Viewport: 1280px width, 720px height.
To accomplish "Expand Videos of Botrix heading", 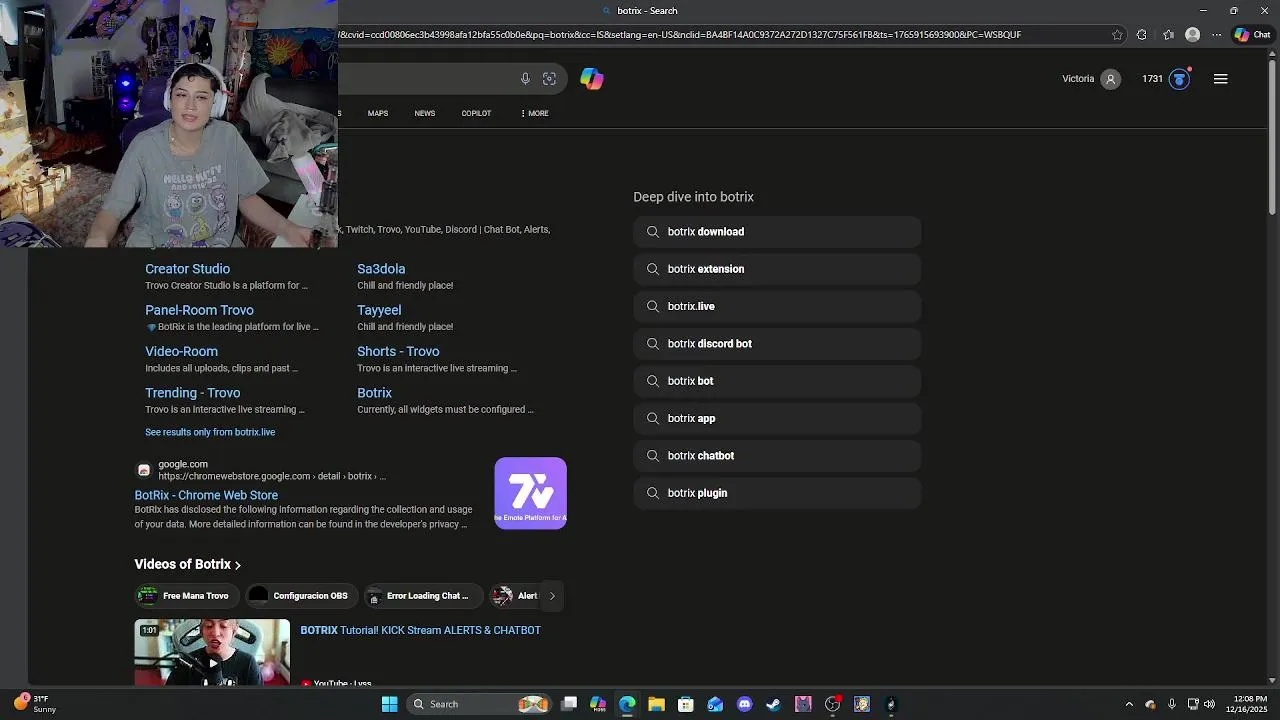I will pyautogui.click(x=188, y=564).
